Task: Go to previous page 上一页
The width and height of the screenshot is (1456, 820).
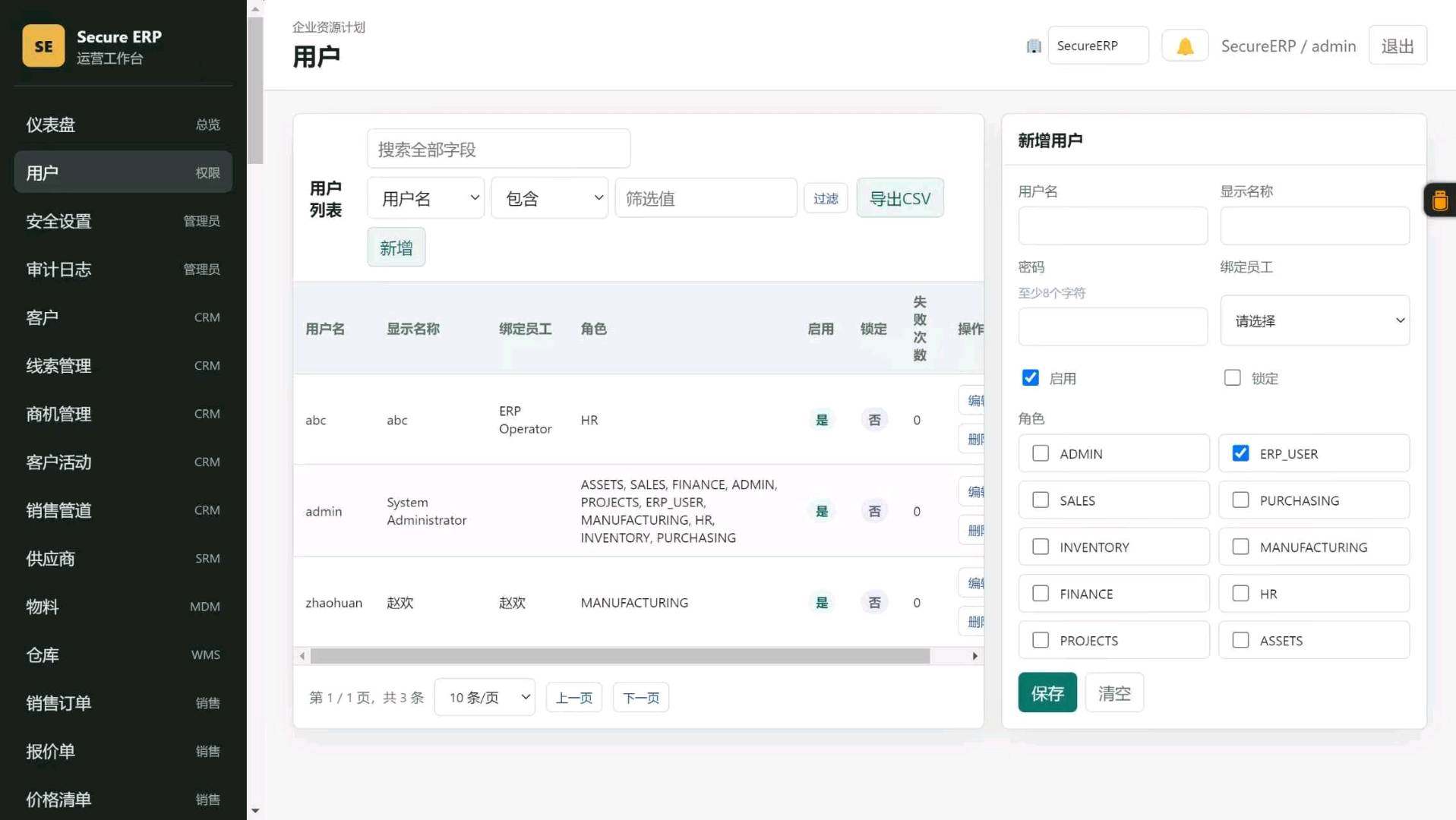Action: (573, 697)
